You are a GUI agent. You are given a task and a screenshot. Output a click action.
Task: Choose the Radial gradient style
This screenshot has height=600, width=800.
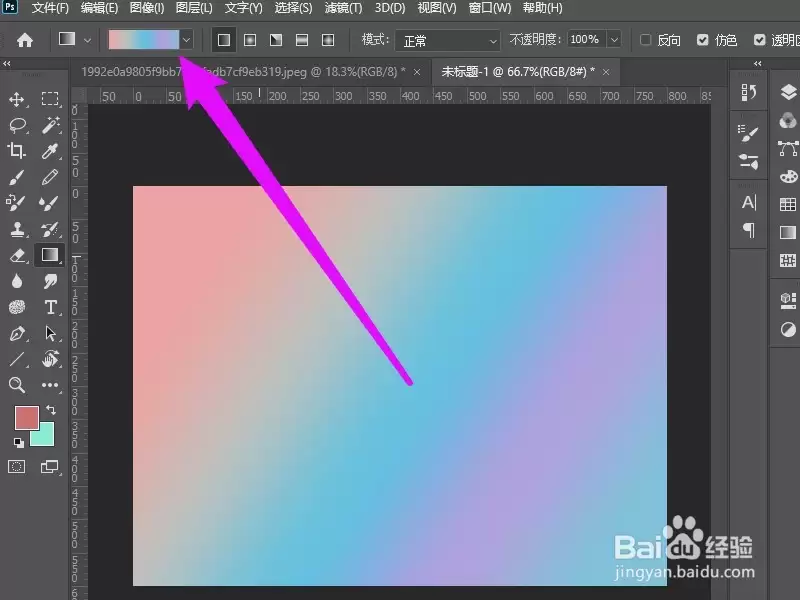(250, 40)
